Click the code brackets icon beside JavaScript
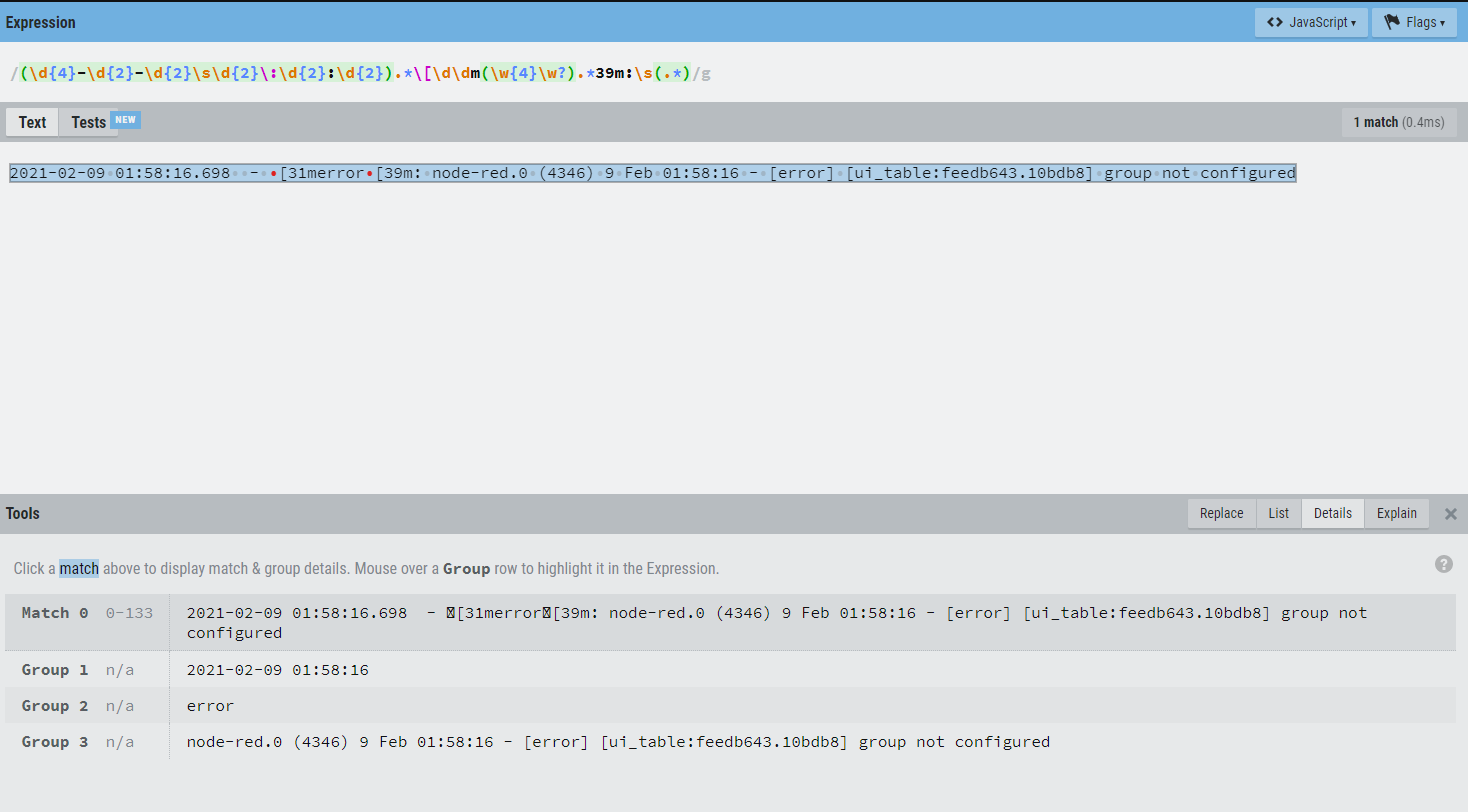 (1274, 22)
